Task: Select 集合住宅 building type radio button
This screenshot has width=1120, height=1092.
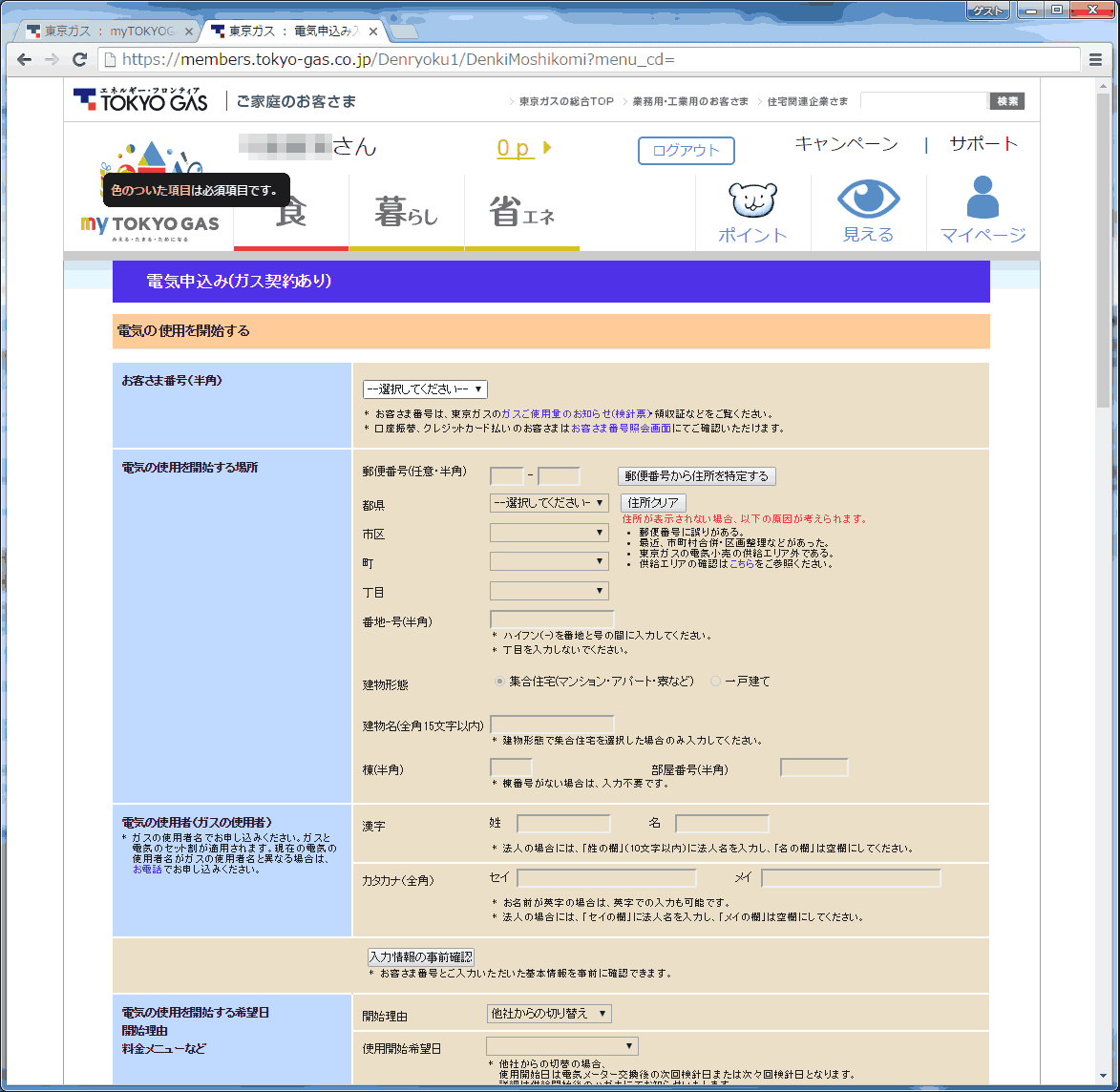Action: click(x=500, y=682)
